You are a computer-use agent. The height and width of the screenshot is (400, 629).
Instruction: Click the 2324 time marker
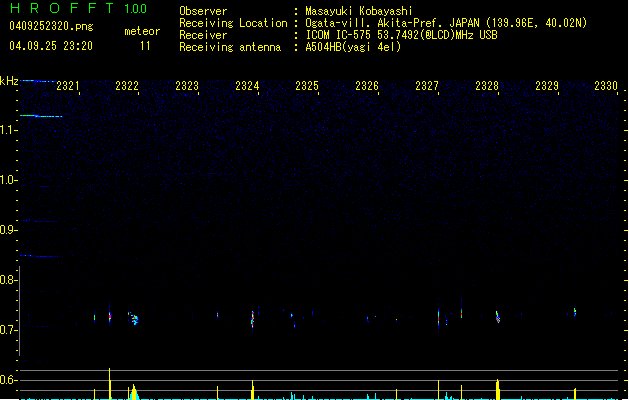pos(247,86)
